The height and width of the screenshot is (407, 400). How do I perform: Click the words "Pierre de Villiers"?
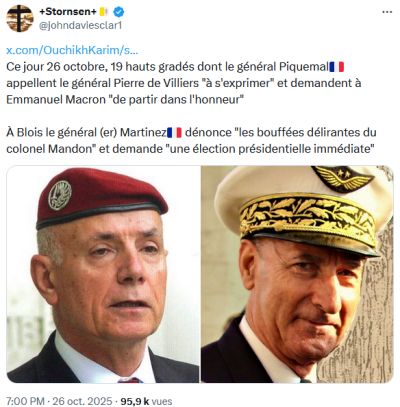pos(156,83)
